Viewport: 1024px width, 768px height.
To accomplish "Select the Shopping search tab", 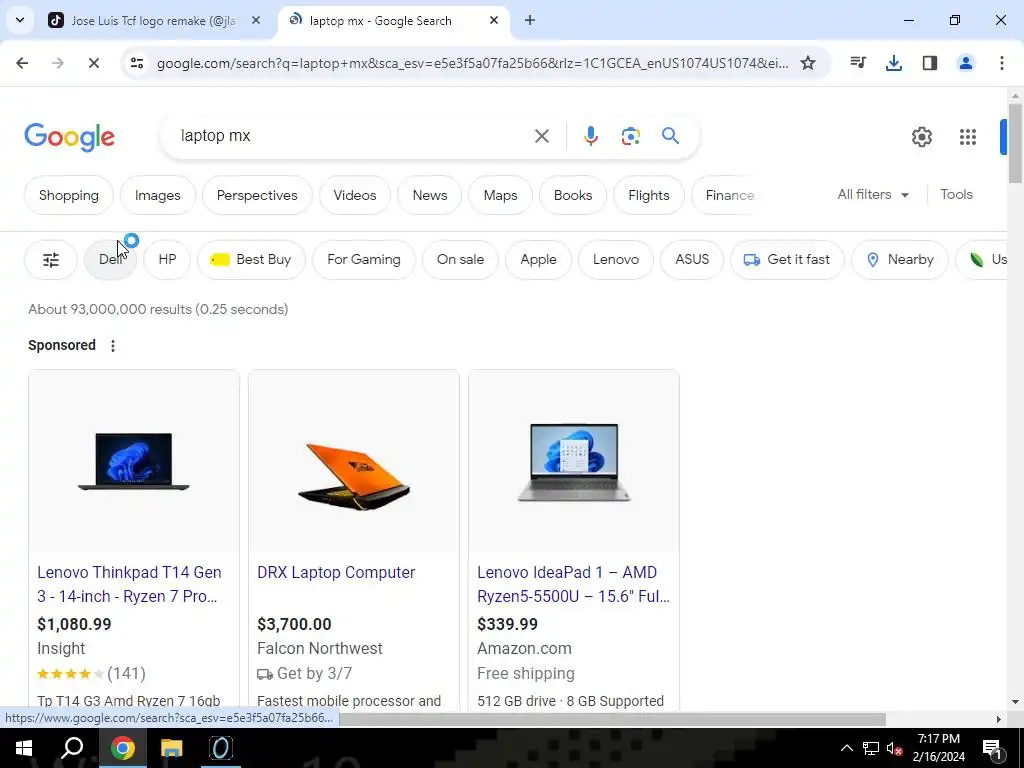I will 69,195.
